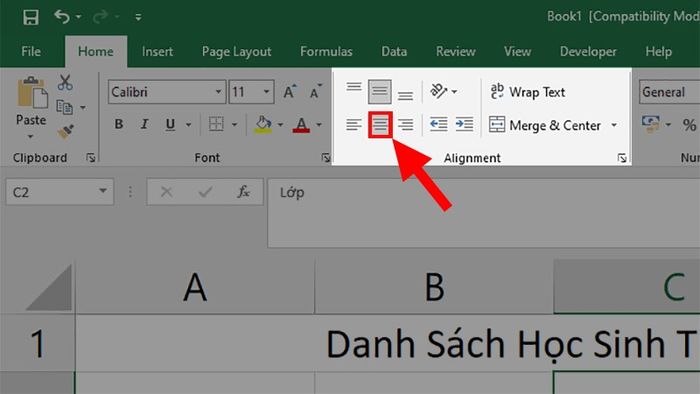Image resolution: width=700 pixels, height=394 pixels.
Task: Apply yellow Fill Color bucket
Action: click(x=263, y=124)
